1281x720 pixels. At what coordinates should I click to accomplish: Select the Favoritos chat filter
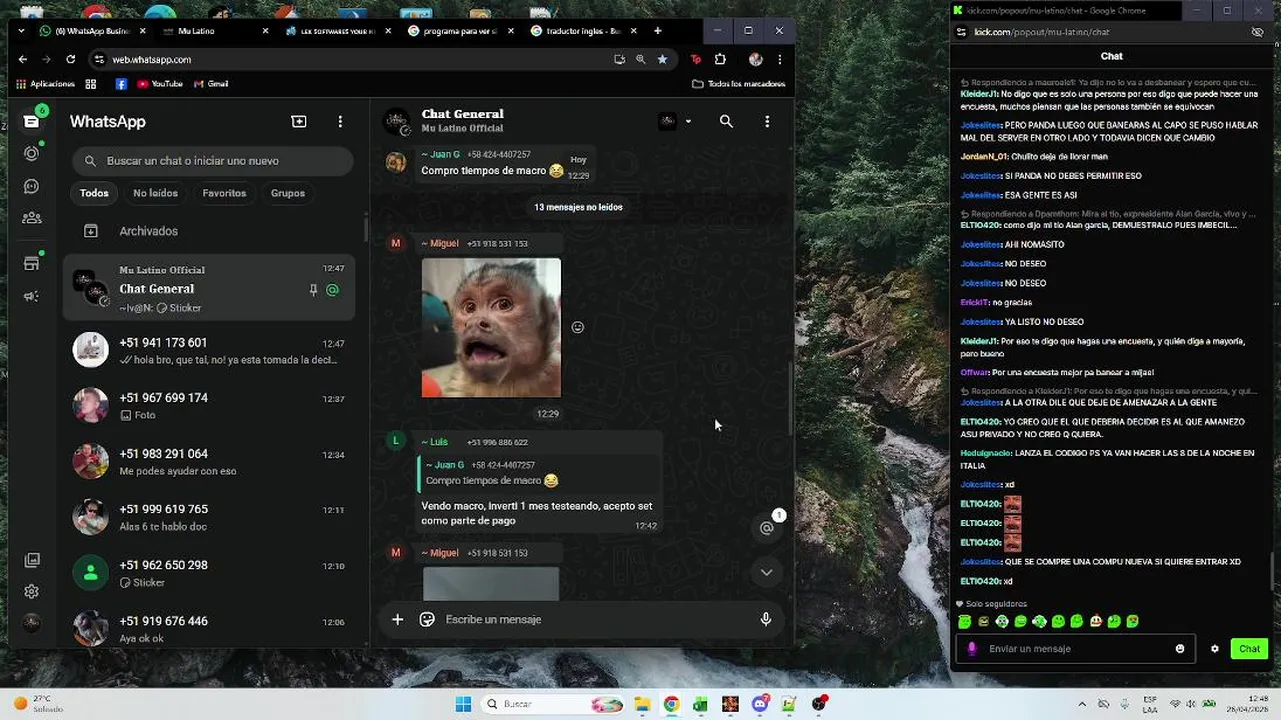224,193
